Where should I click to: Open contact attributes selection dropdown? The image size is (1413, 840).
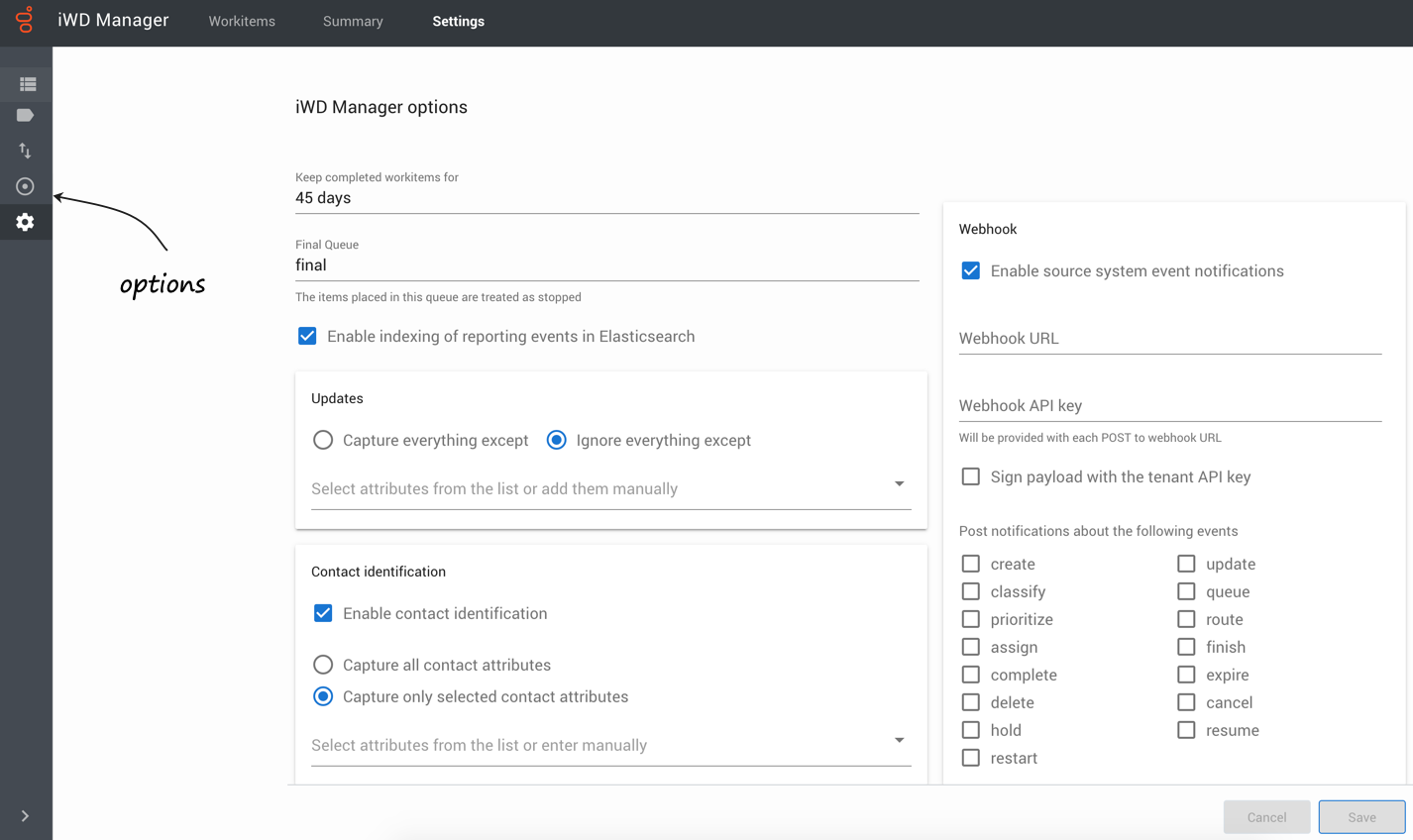point(899,741)
